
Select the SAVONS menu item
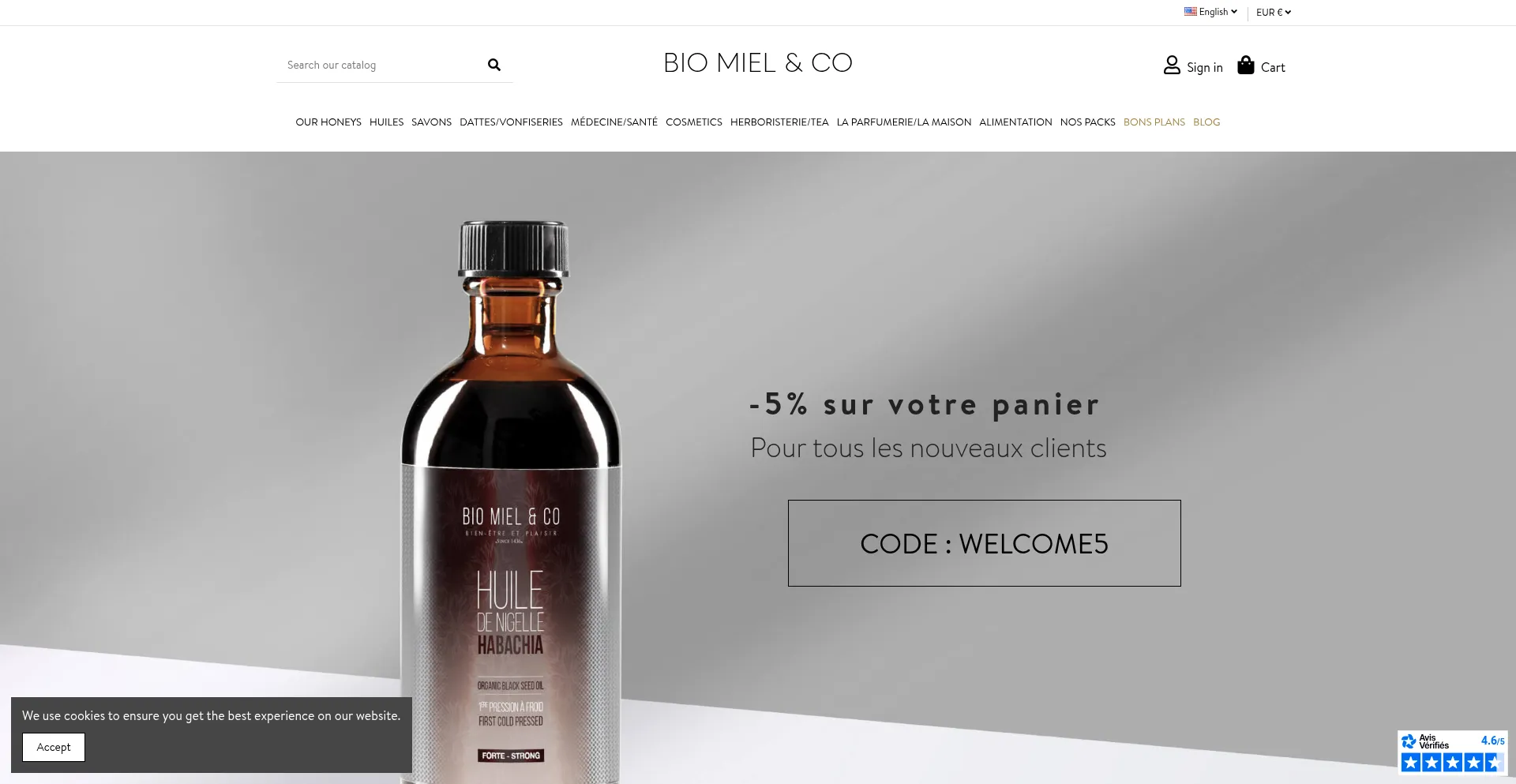(431, 122)
